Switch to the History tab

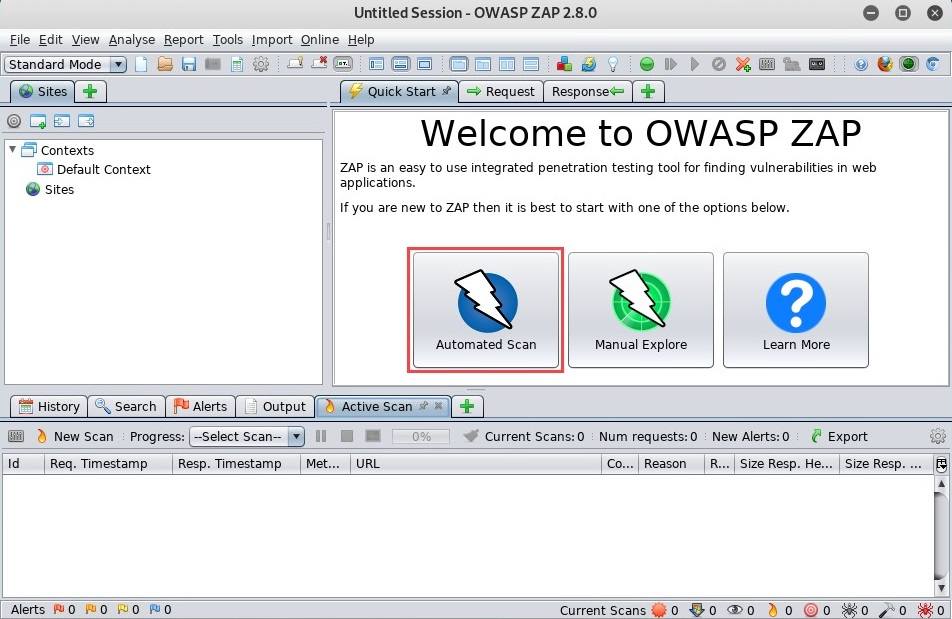pos(49,407)
